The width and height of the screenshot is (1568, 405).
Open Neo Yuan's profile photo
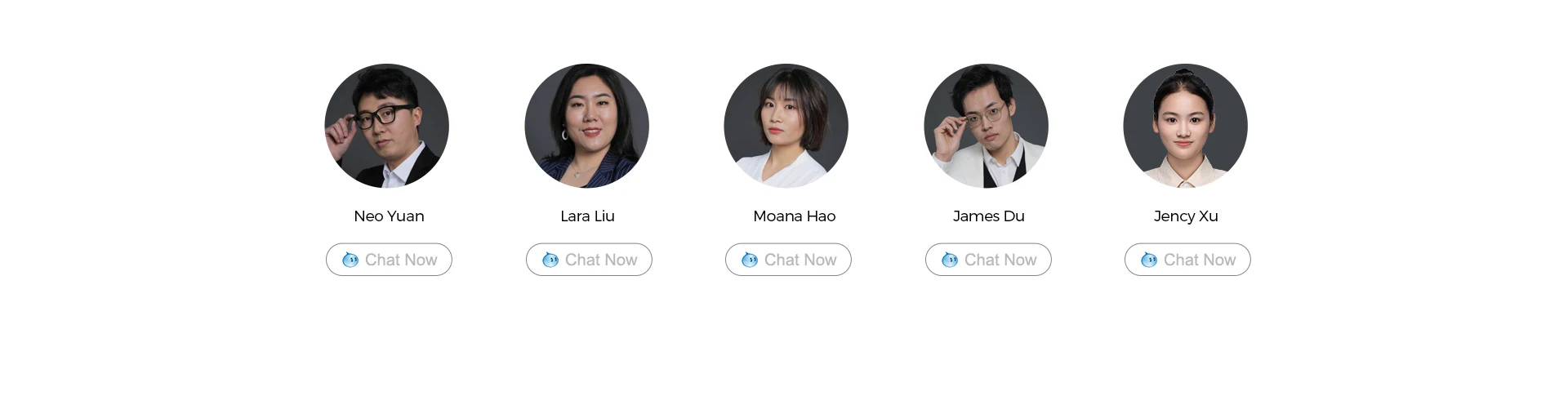click(387, 126)
